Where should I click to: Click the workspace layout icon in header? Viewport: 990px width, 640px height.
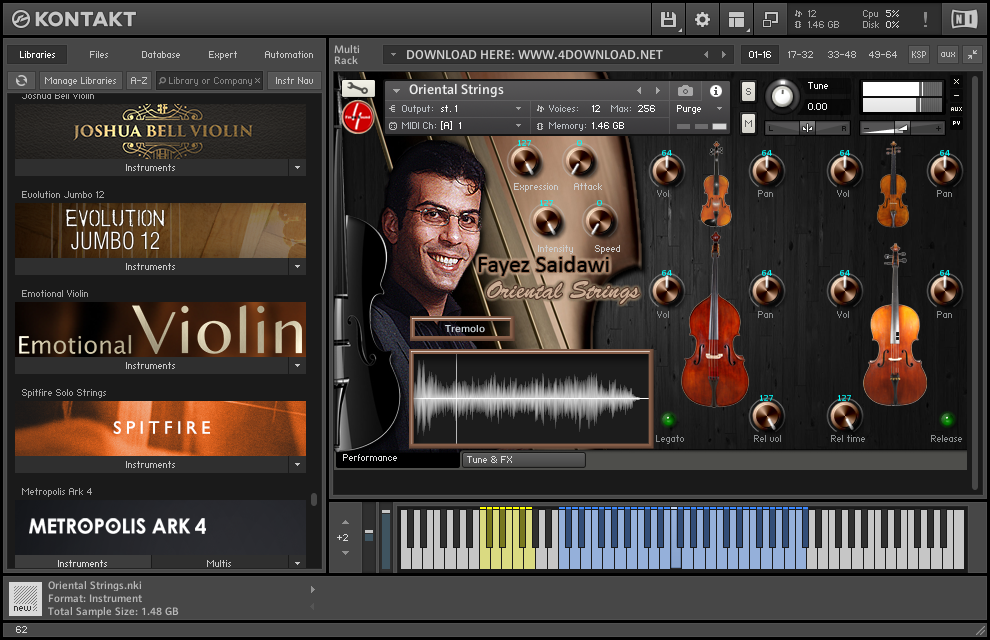point(736,19)
